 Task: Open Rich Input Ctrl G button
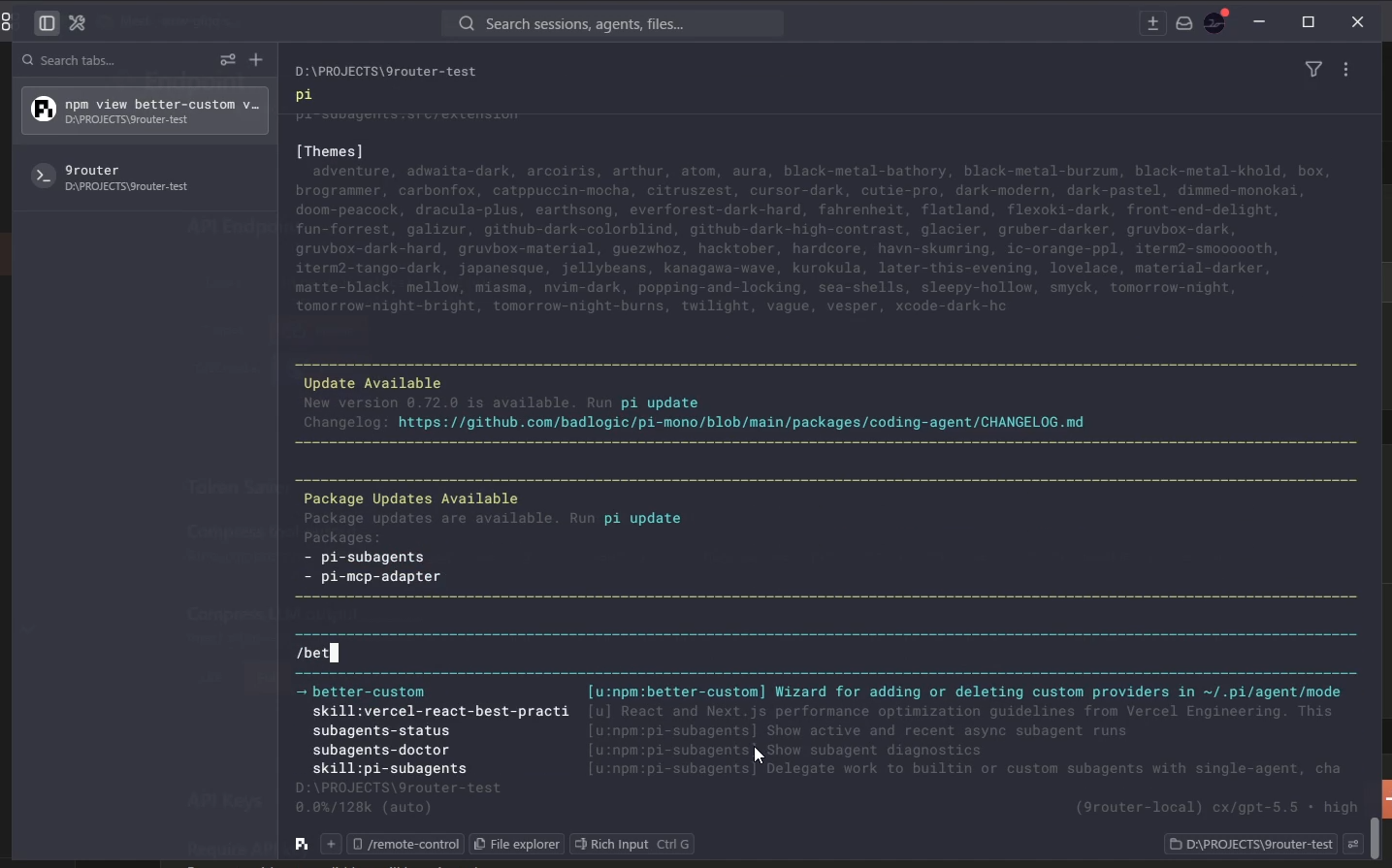click(633, 845)
